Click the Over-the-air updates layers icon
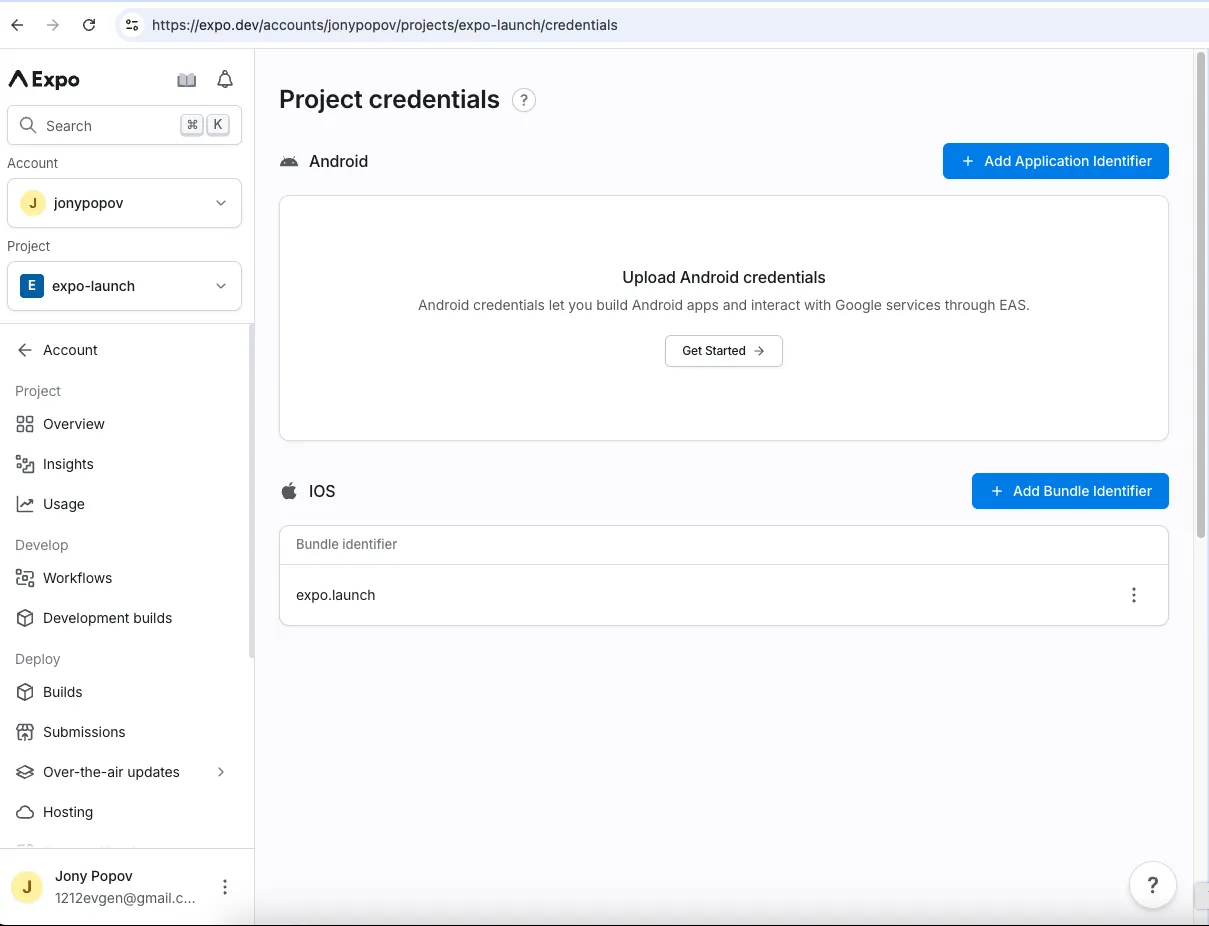Screen dimensions: 1209x926 tap(25, 772)
